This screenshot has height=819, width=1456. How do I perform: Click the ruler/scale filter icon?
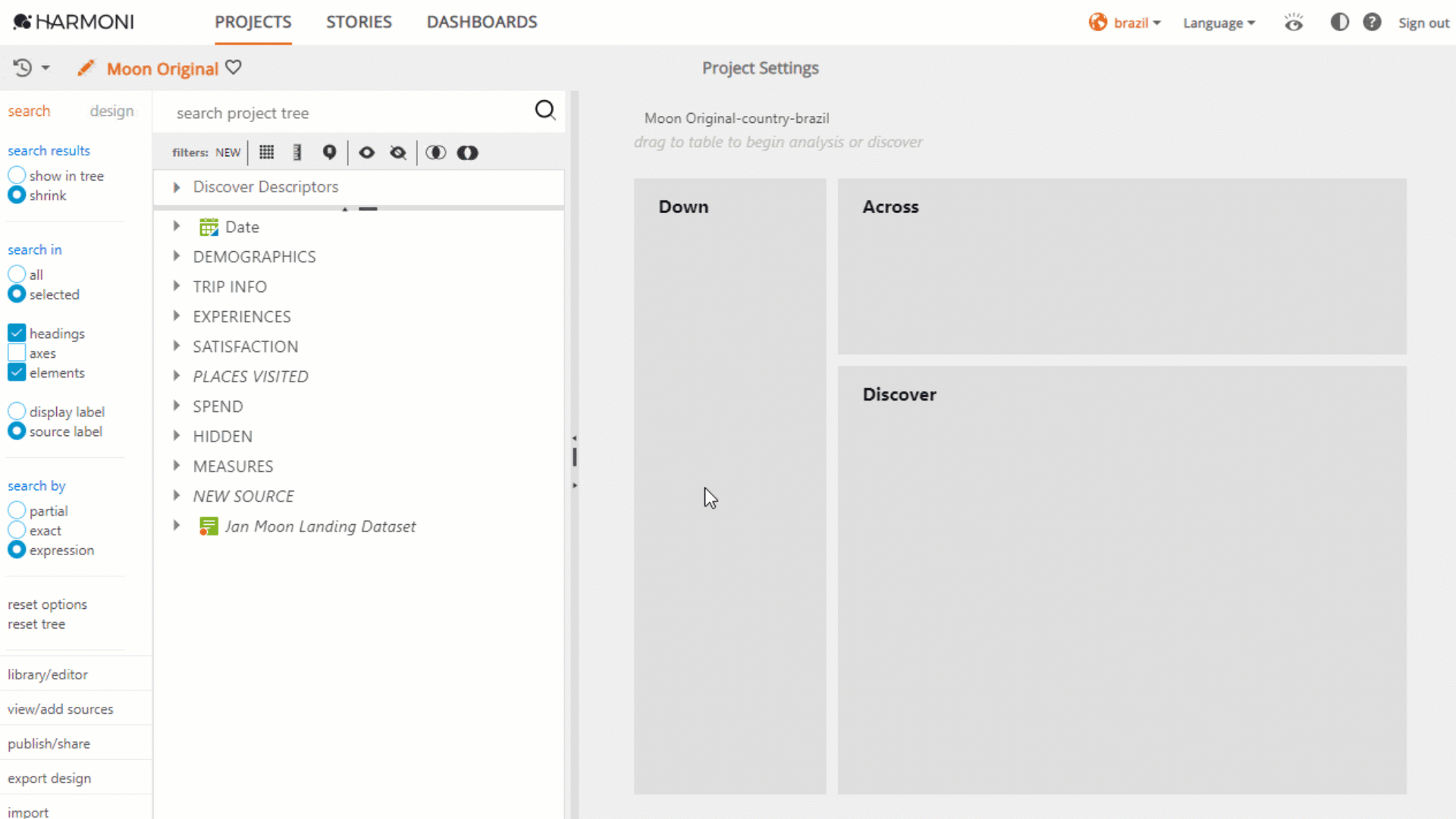[x=297, y=152]
